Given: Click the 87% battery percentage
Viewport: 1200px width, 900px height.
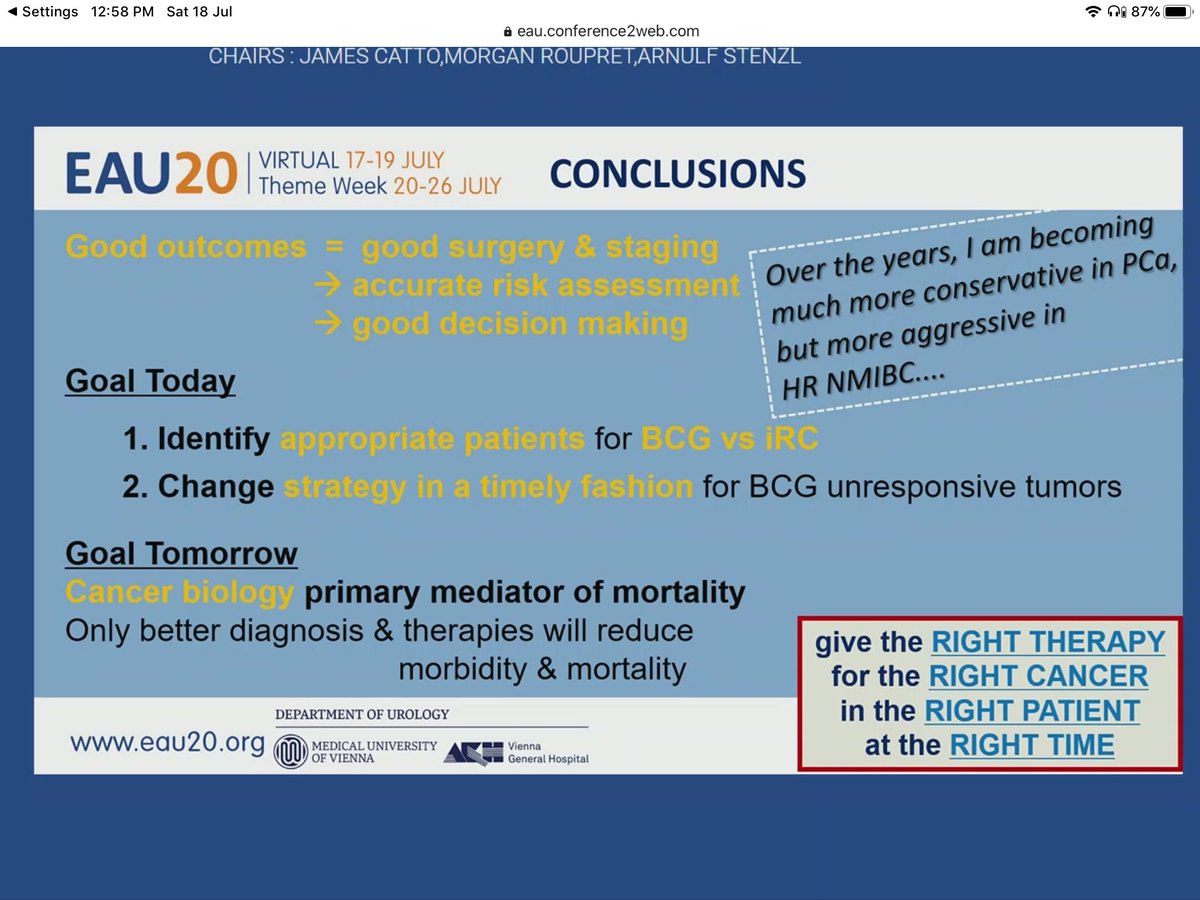Looking at the screenshot, I should 1144,12.
